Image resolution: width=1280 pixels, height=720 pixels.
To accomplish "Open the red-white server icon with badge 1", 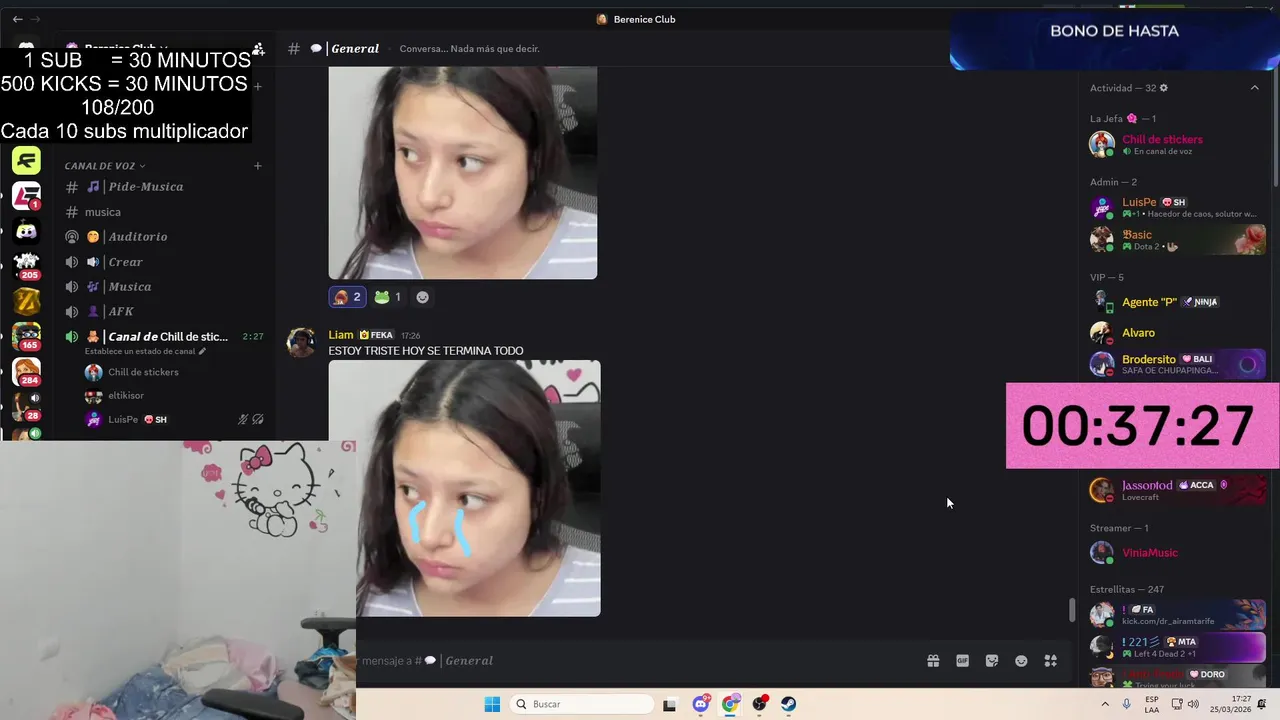I will coord(26,196).
